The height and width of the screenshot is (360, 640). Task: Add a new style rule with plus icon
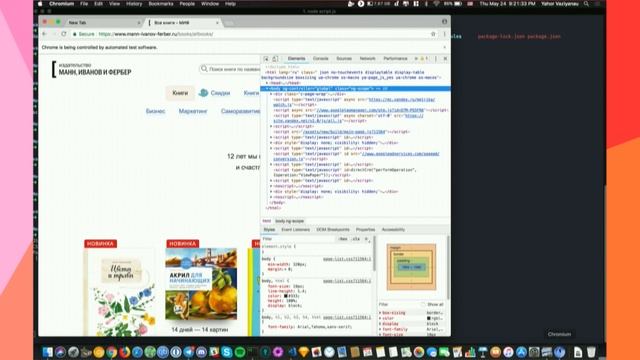coord(366,239)
